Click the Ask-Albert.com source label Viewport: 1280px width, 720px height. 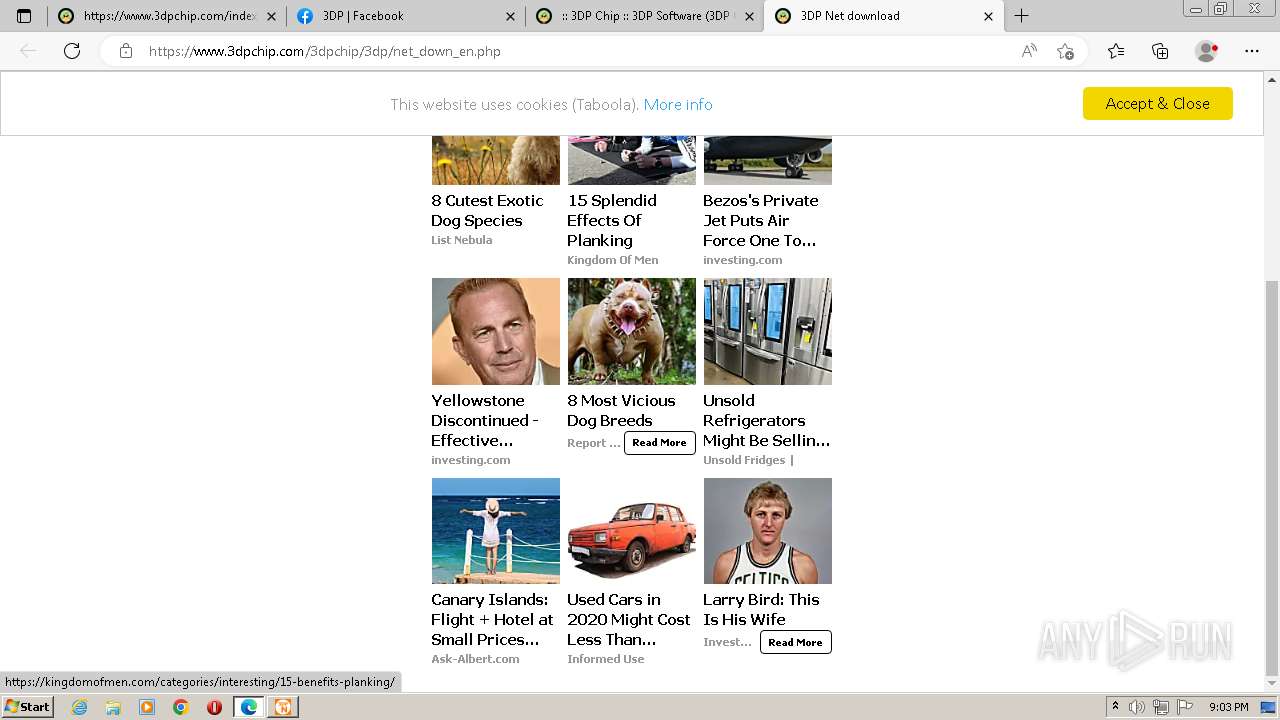(x=475, y=659)
